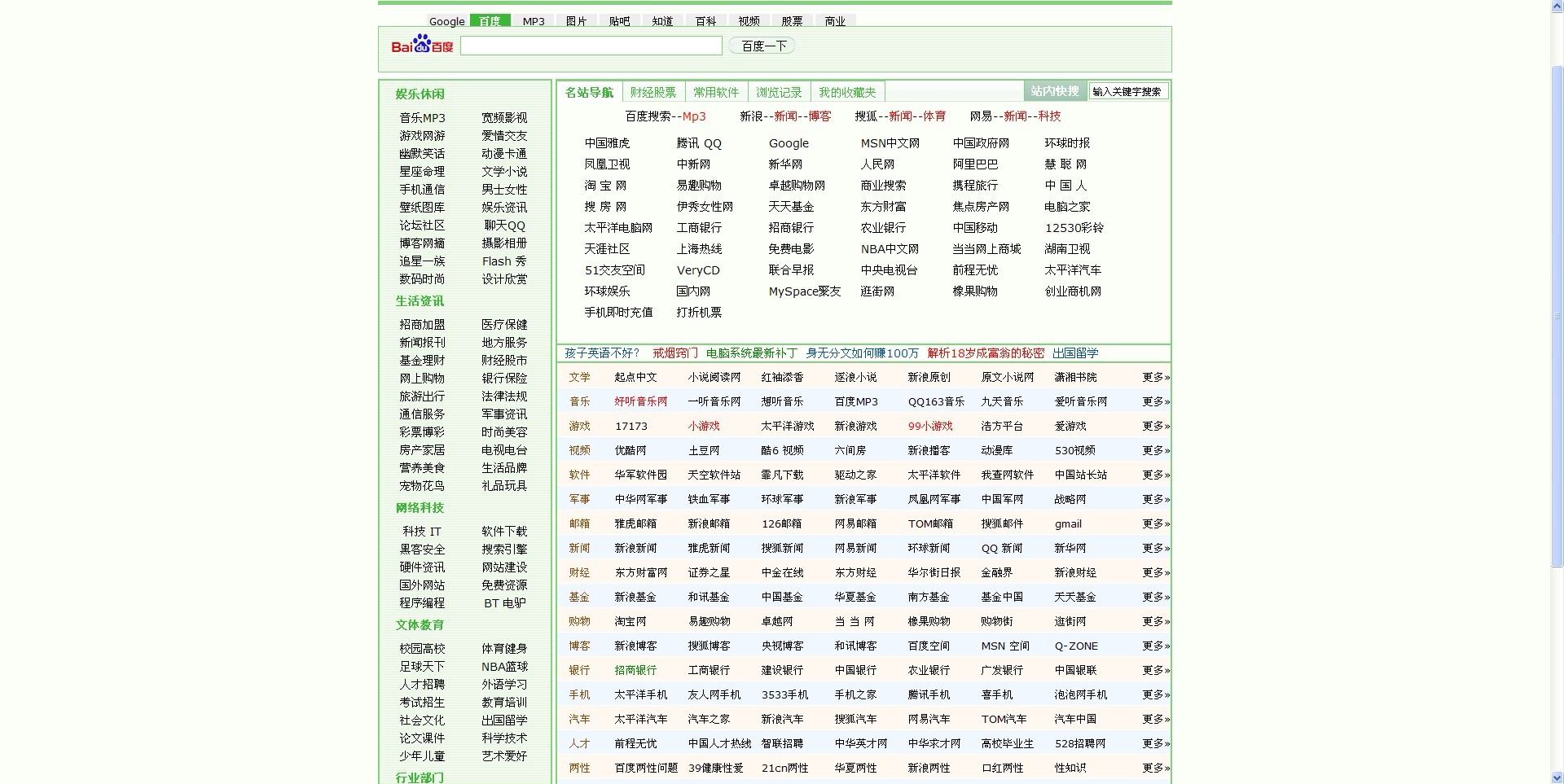Click Flash 秀 in left sidebar
This screenshot has height=784, width=1564.
504,261
